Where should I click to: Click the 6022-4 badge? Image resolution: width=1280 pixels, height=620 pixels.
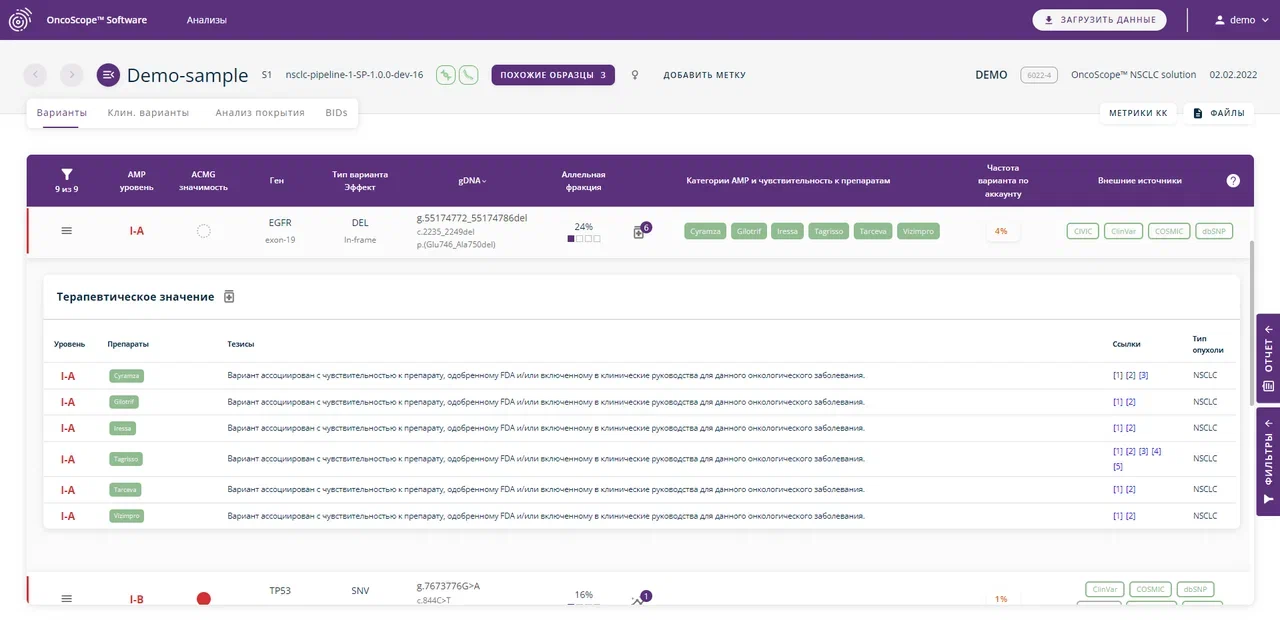(1039, 75)
